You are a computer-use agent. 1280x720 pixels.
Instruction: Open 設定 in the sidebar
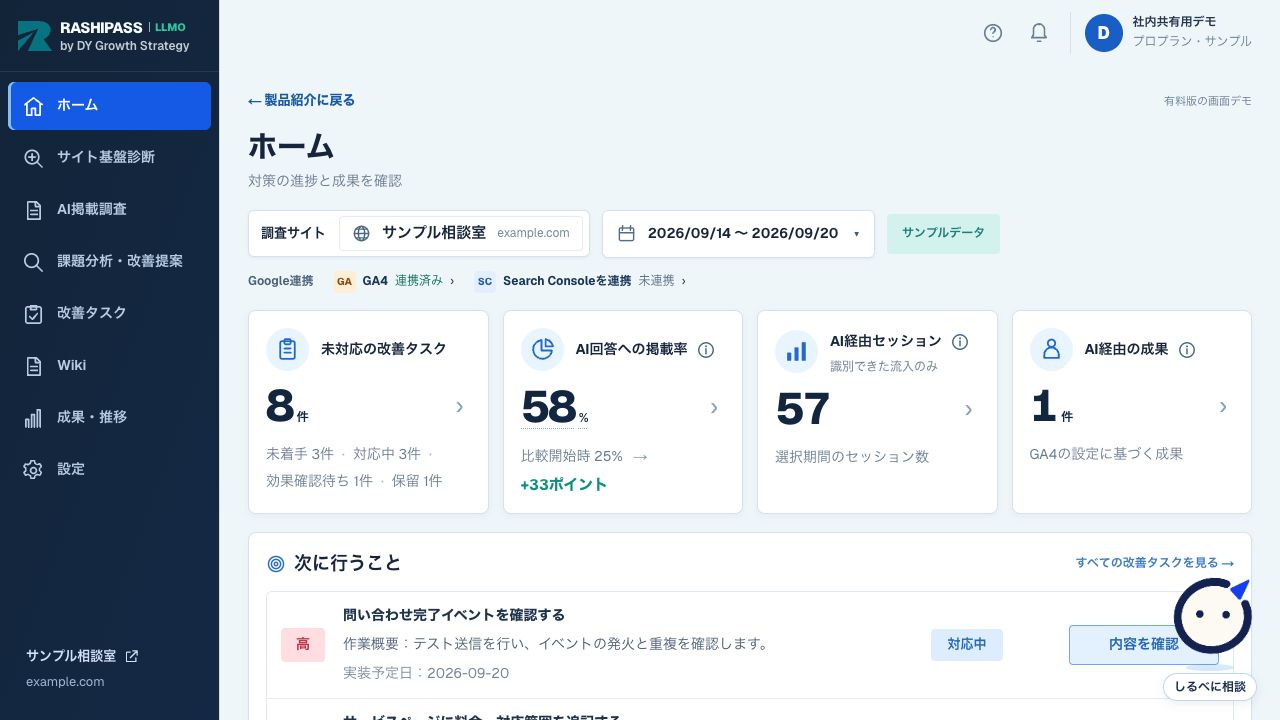(110, 470)
